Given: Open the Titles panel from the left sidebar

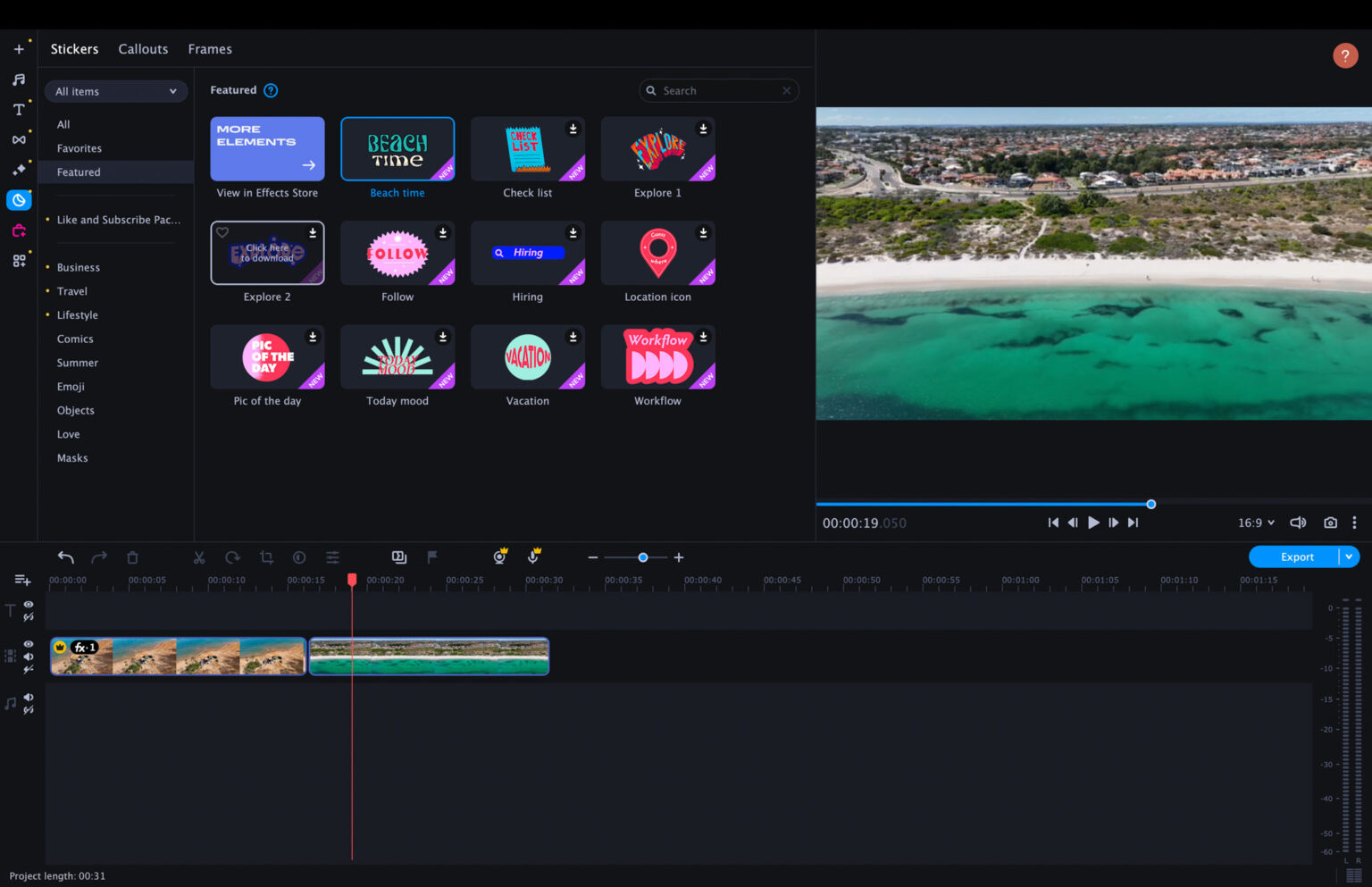Looking at the screenshot, I should tap(18, 109).
